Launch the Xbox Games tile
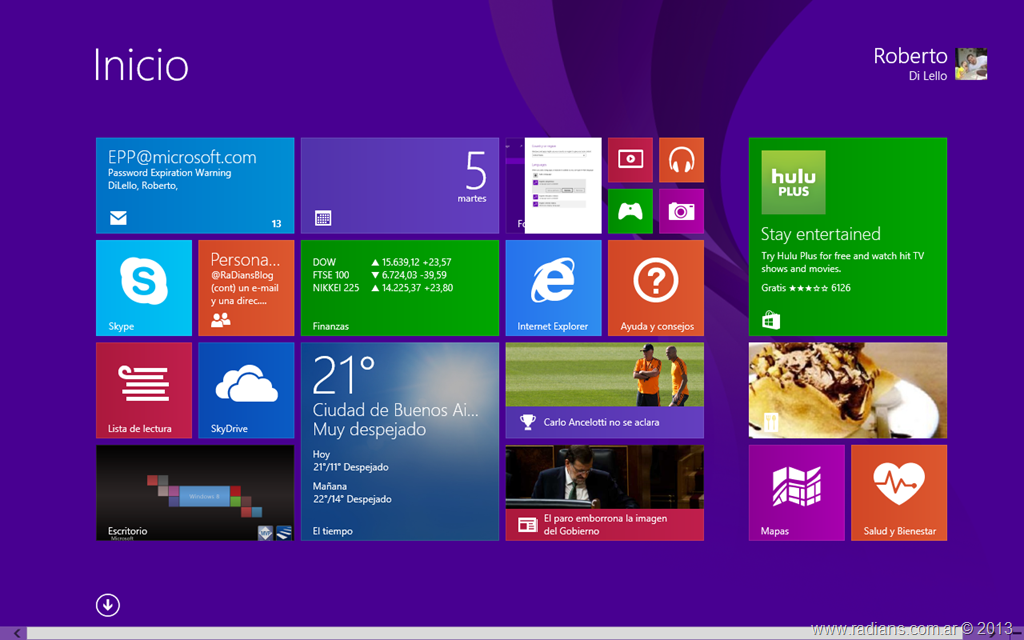The height and width of the screenshot is (640, 1024). [630, 211]
